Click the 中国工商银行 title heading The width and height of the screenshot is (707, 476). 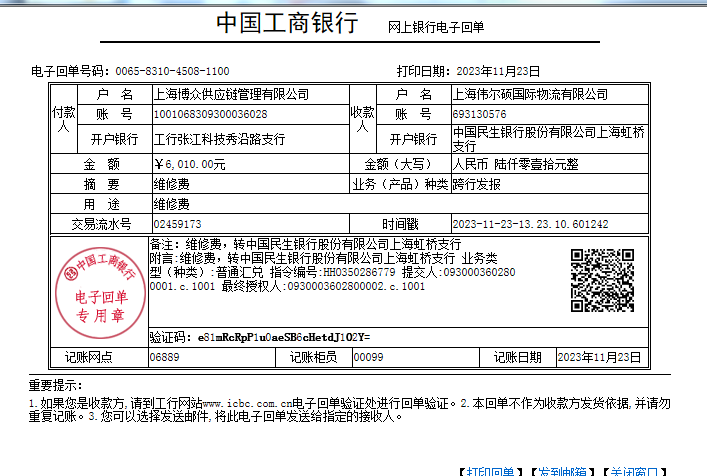[x=286, y=25]
